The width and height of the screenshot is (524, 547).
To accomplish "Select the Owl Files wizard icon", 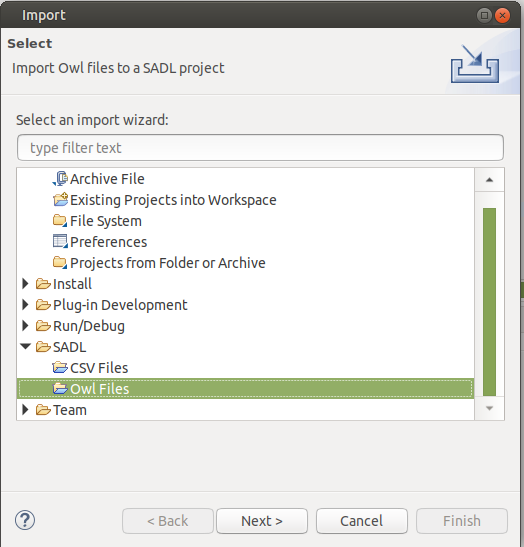I will [x=60, y=389].
